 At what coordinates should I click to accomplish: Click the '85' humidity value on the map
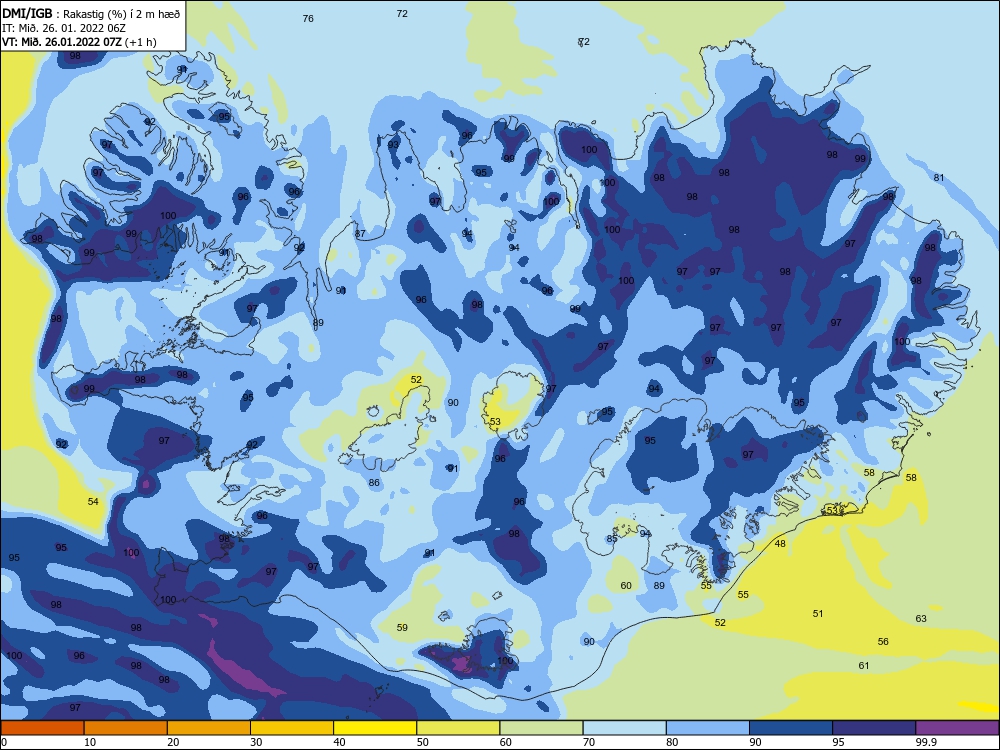[612, 538]
